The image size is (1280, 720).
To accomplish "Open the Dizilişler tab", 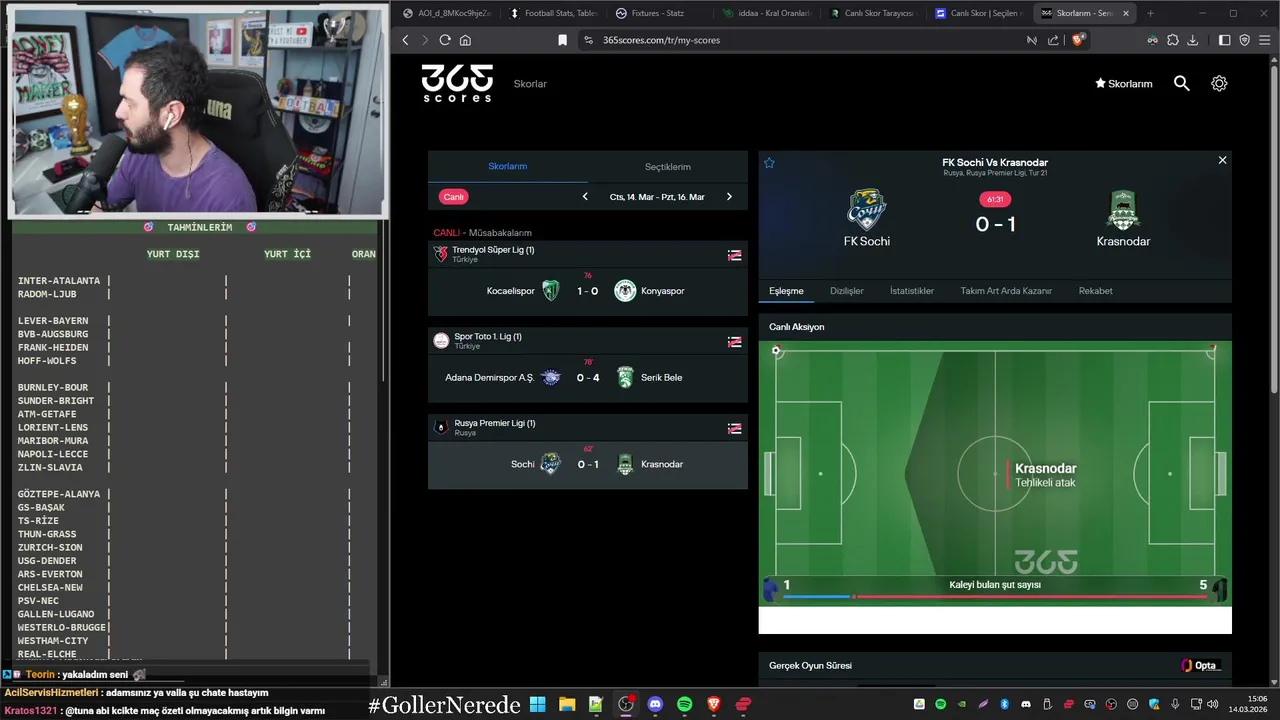I will (x=847, y=291).
